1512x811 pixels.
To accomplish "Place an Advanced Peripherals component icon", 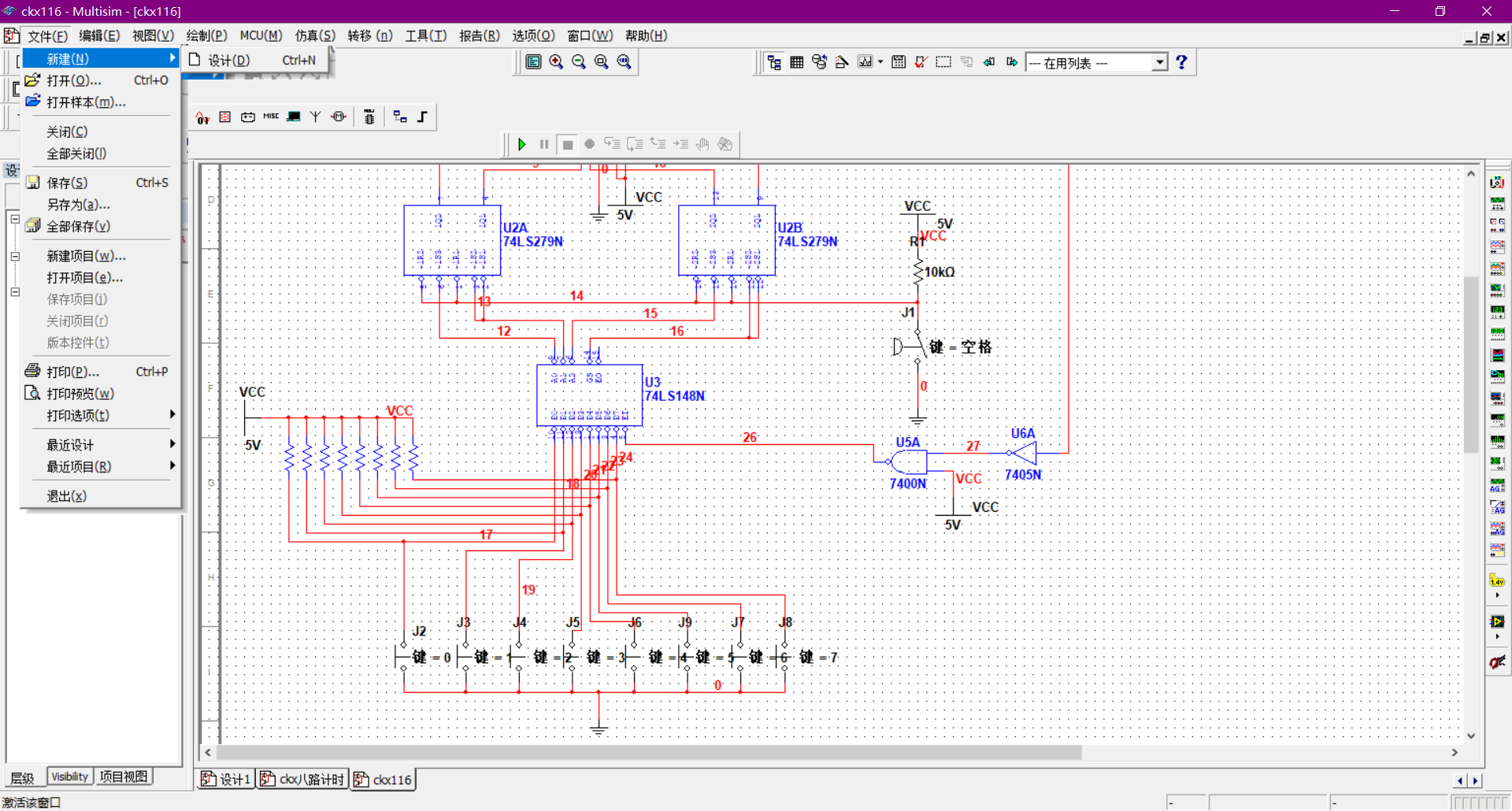I will tap(294, 117).
